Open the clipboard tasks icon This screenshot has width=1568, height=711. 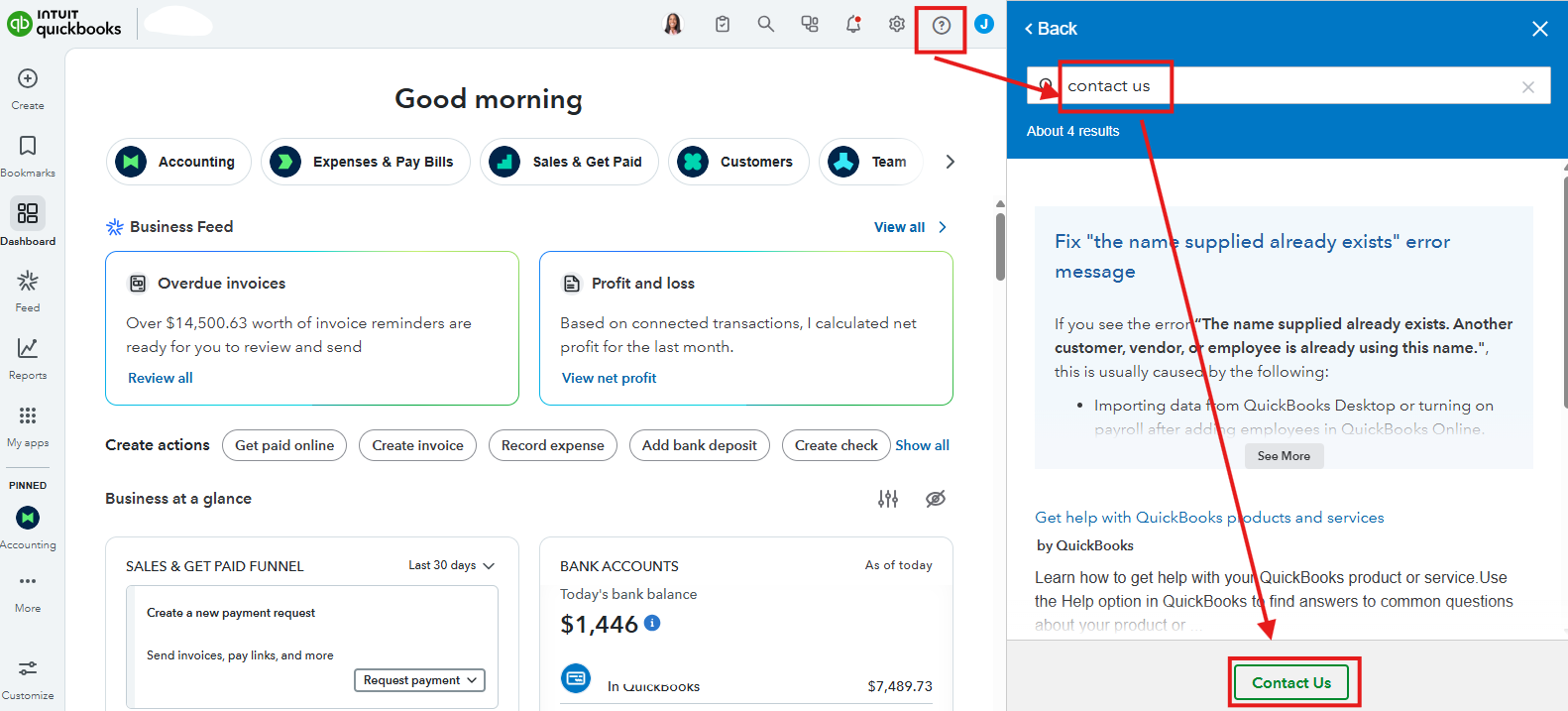point(723,24)
